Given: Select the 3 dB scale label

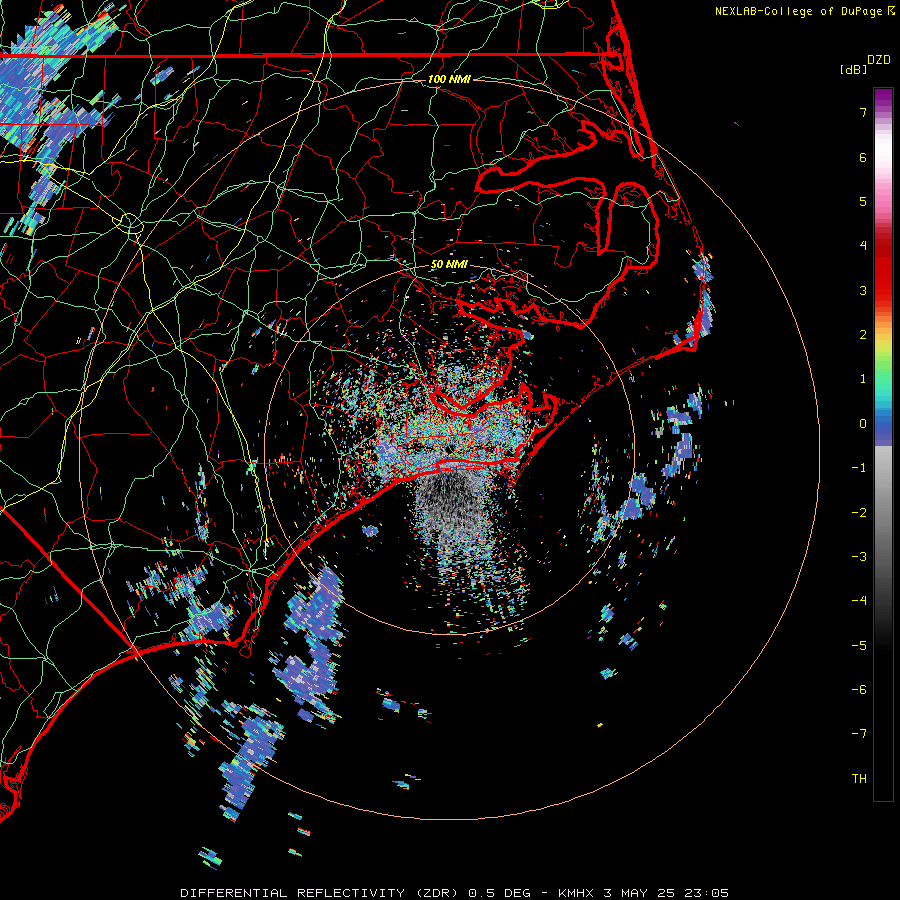Looking at the screenshot, I should point(863,290).
